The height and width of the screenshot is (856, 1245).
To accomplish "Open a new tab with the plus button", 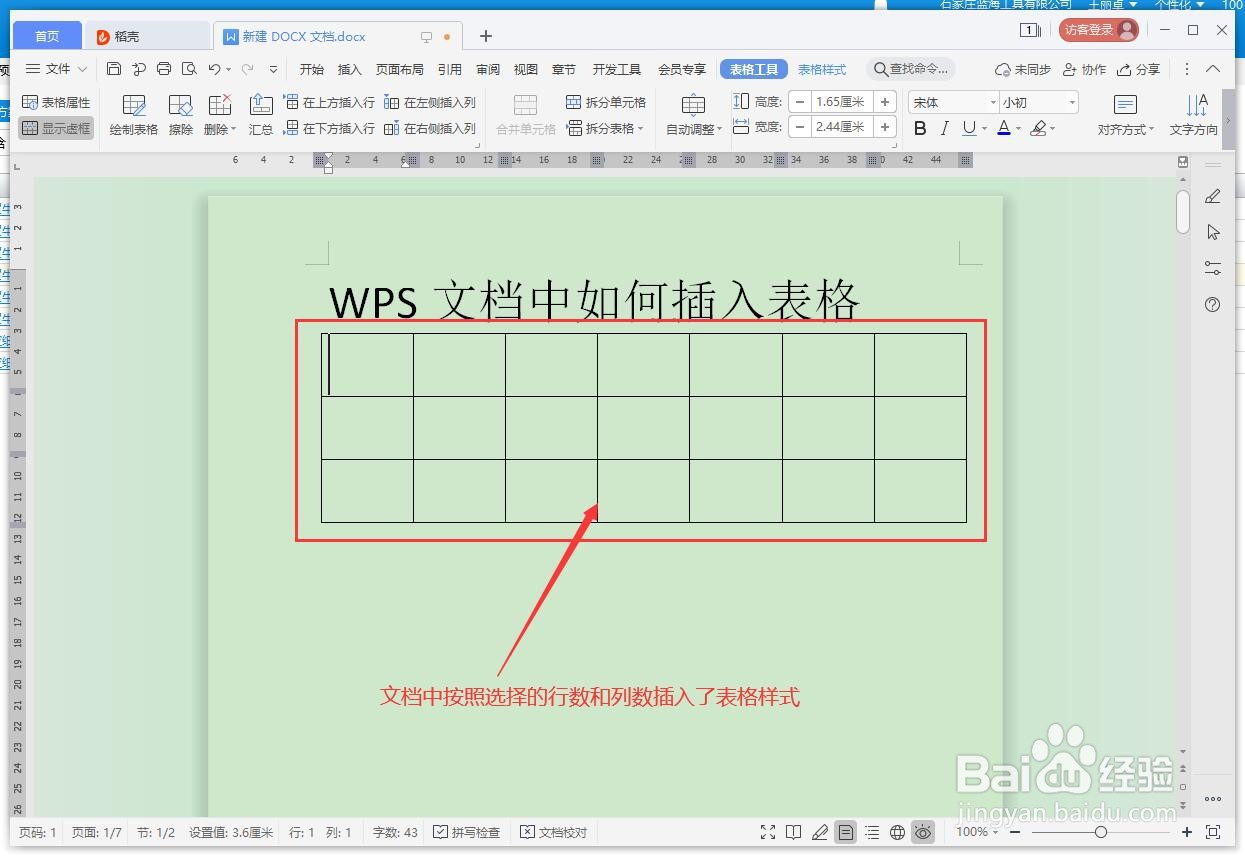I will pos(486,36).
